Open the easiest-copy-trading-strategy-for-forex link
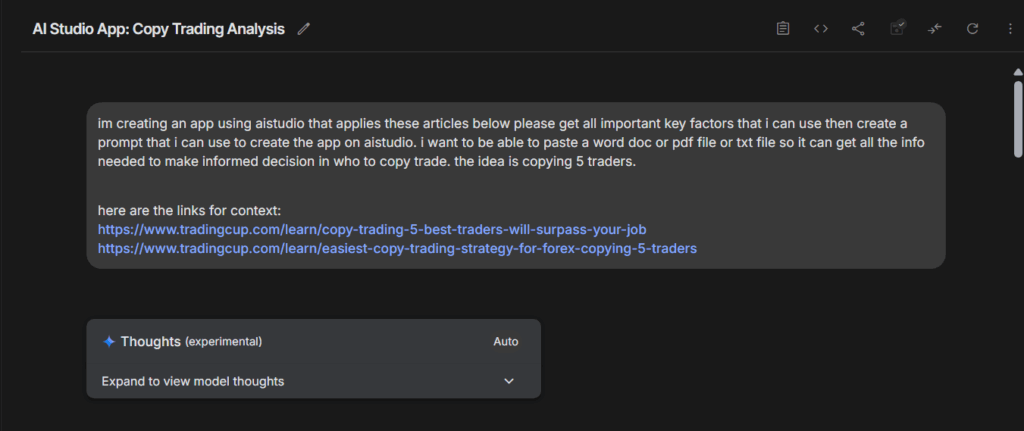 (397, 248)
